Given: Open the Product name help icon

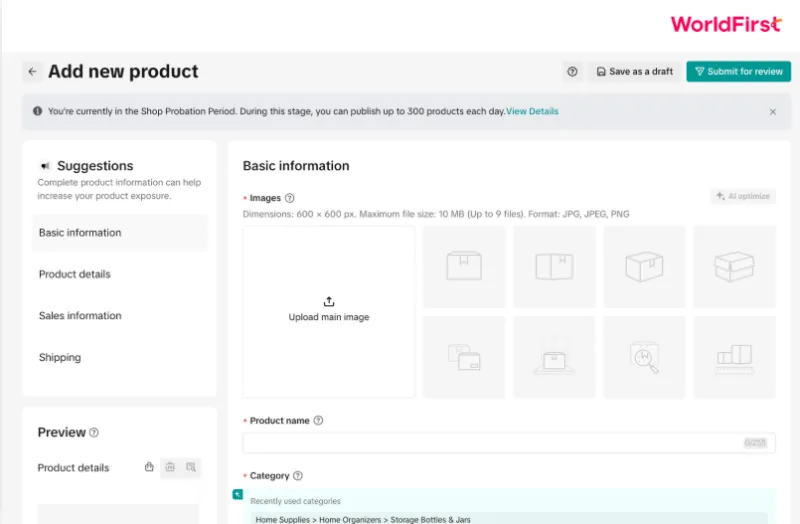Looking at the screenshot, I should [318, 420].
